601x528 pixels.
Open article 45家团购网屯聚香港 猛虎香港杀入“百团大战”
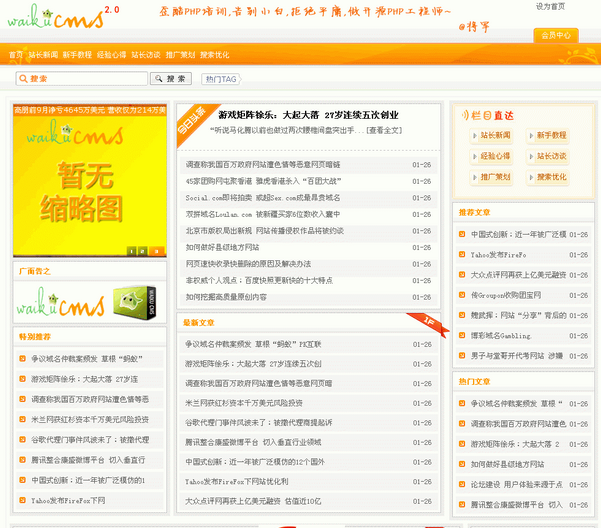(x=263, y=181)
